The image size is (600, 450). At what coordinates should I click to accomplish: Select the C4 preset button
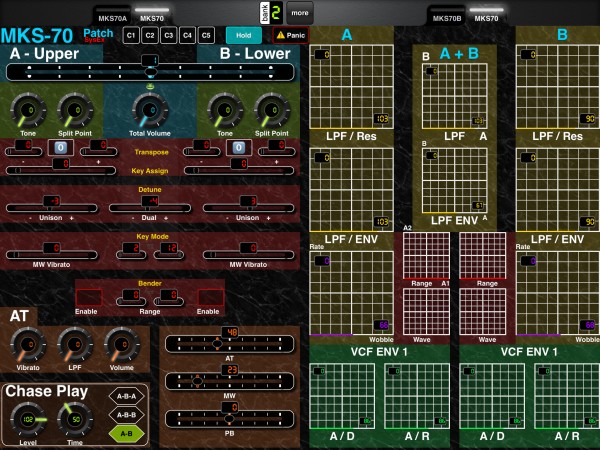187,36
